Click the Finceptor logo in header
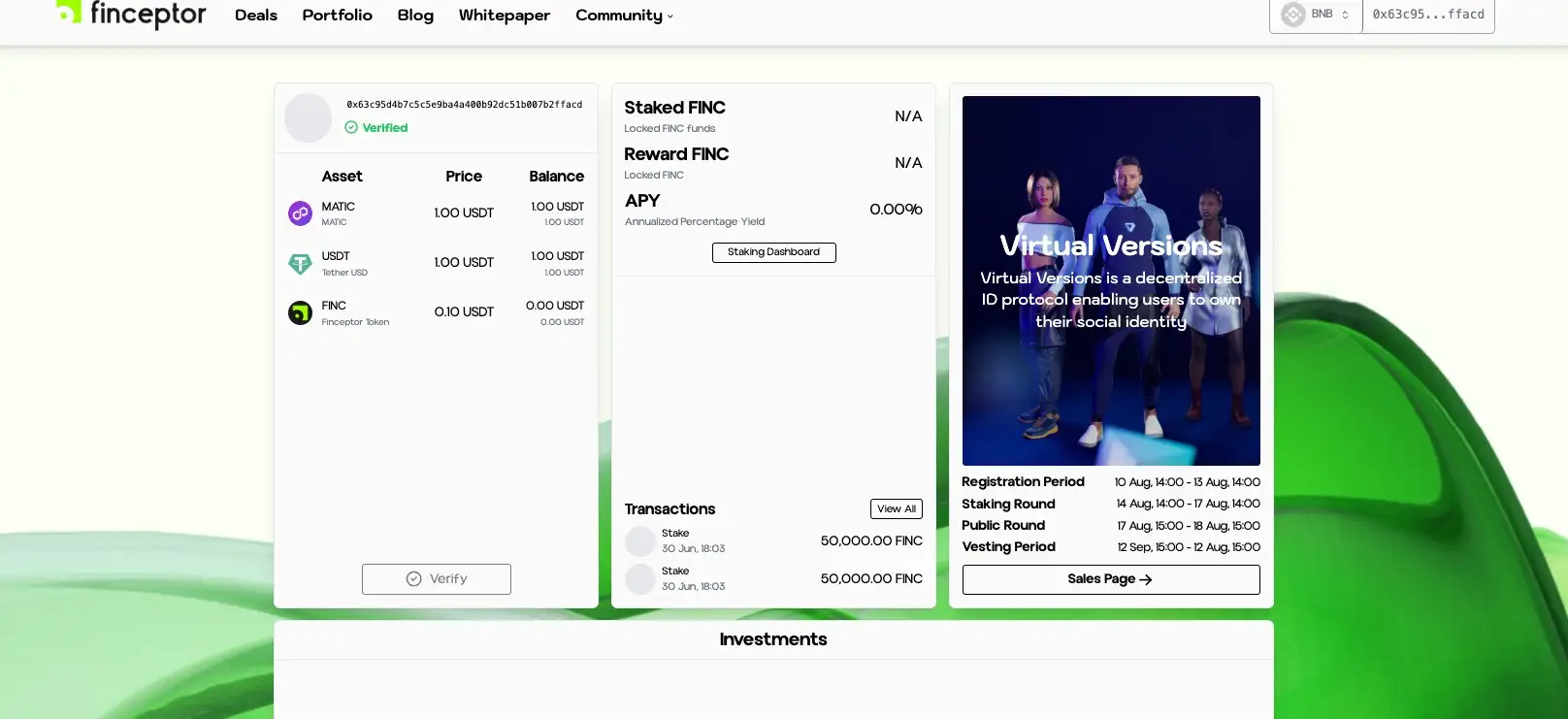1568x719 pixels. point(131,15)
